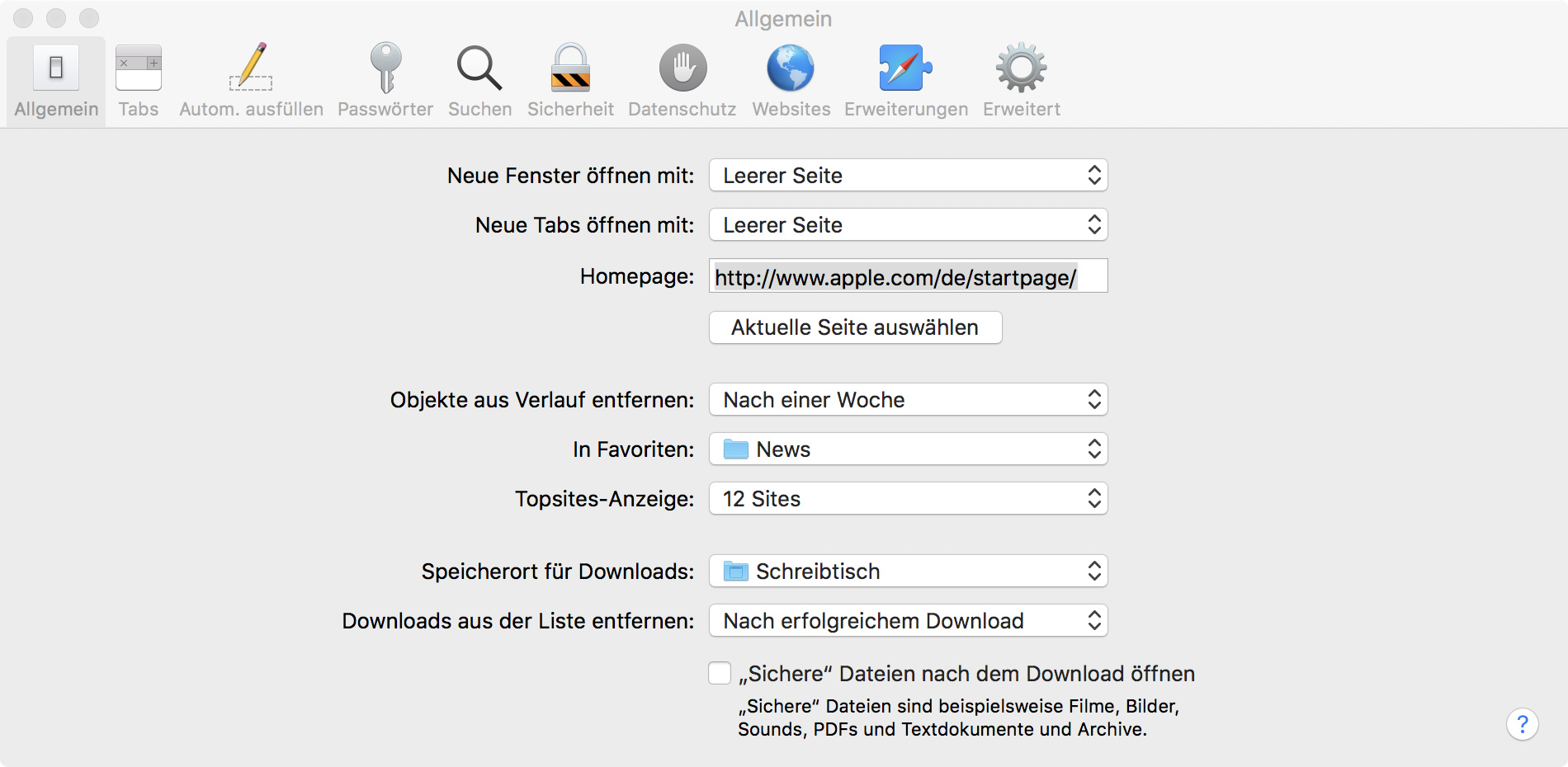The height and width of the screenshot is (767, 1568).
Task: Click Aktuelle Seite auswählen button
Action: coord(855,327)
